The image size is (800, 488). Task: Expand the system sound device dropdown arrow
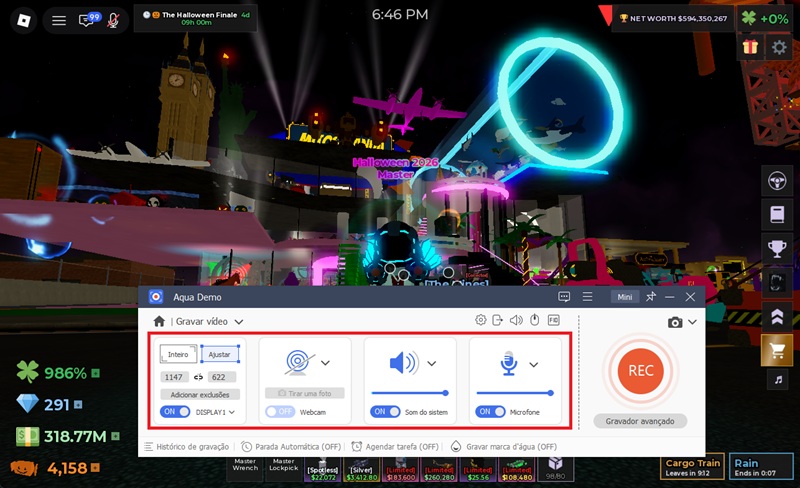click(432, 363)
